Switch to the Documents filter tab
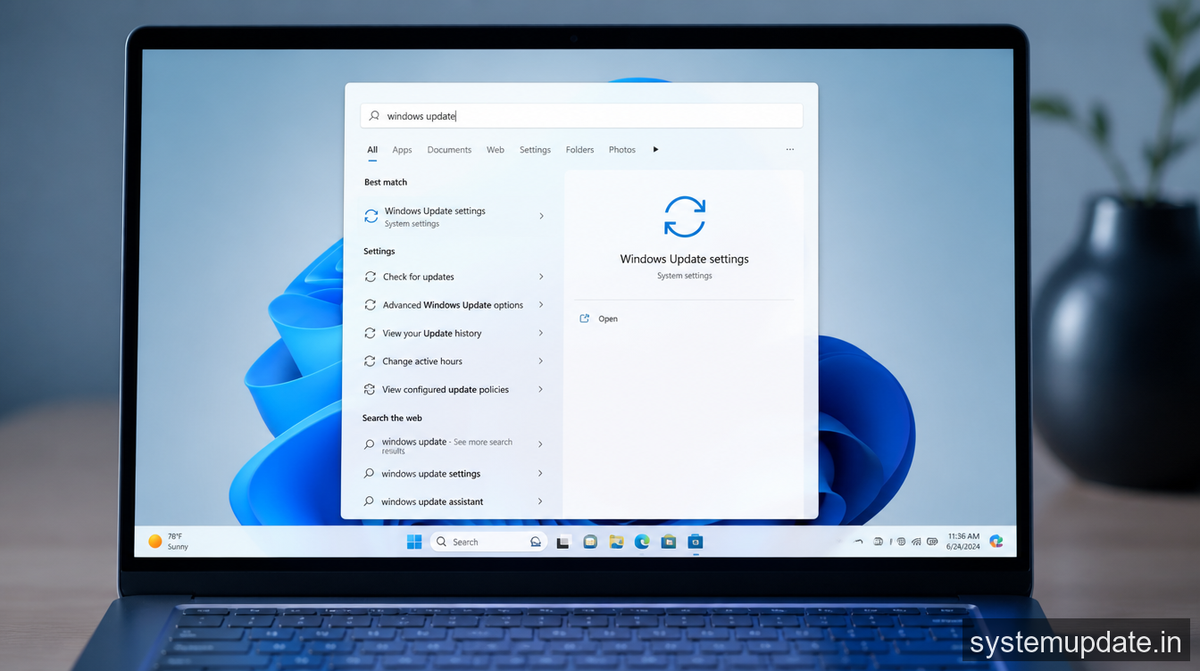 tap(449, 150)
